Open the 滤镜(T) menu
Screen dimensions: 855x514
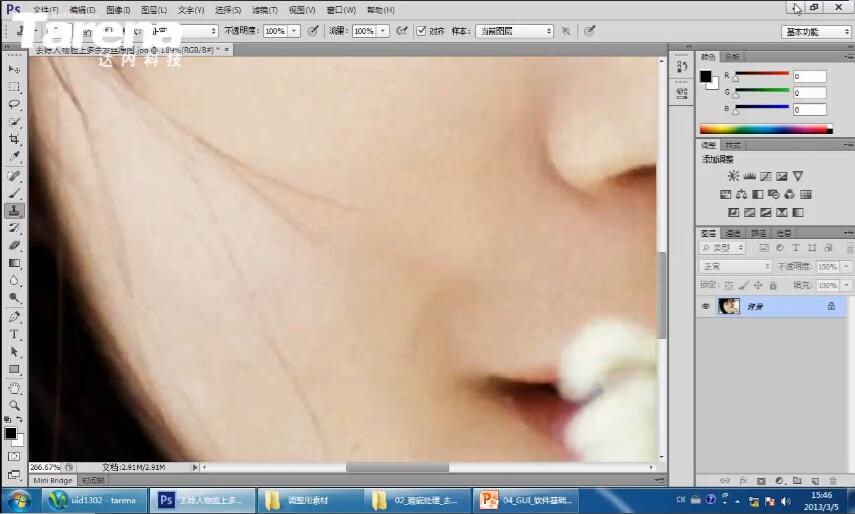(x=264, y=10)
